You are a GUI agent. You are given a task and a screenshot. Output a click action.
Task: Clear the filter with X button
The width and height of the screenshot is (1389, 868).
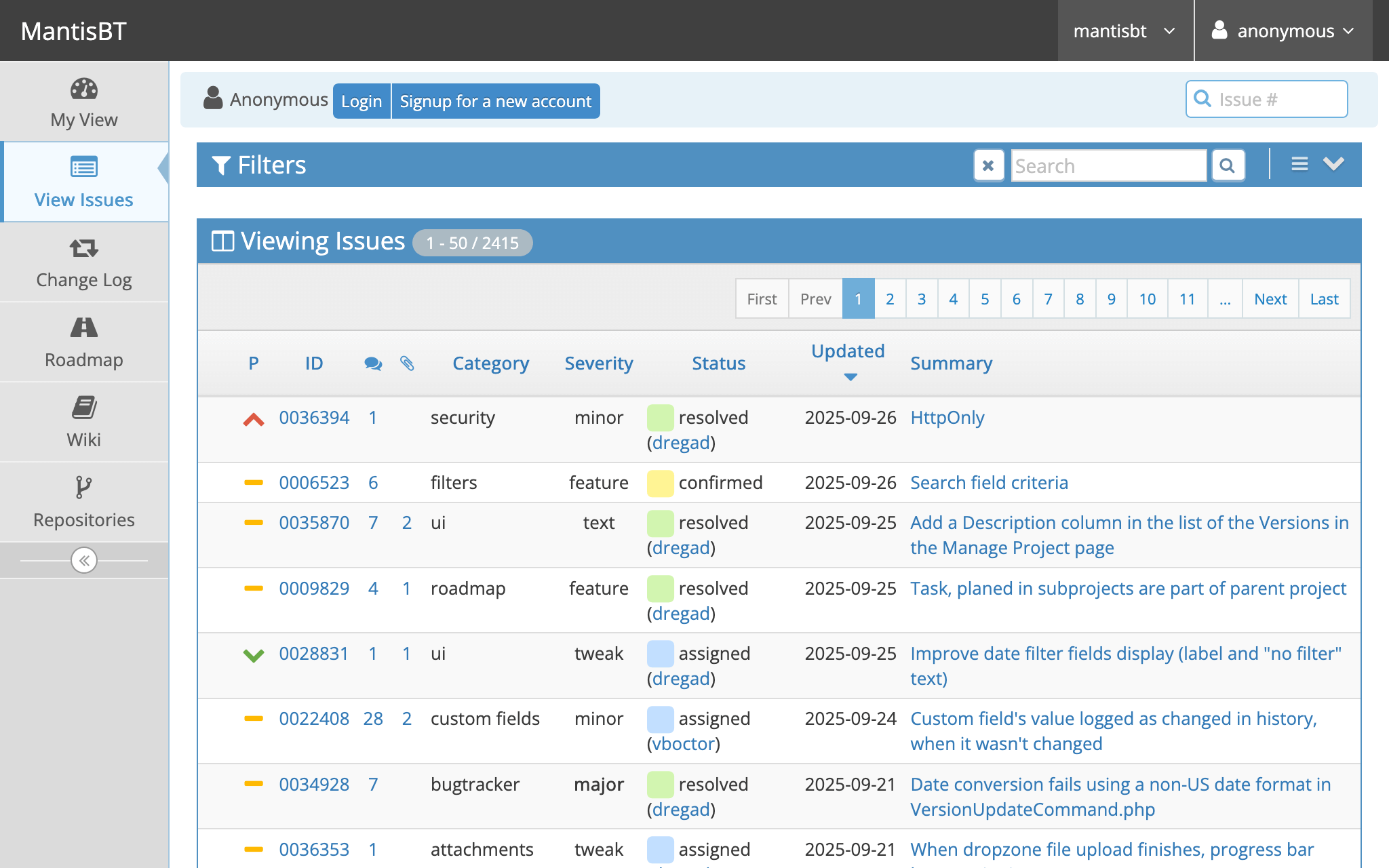click(988, 165)
